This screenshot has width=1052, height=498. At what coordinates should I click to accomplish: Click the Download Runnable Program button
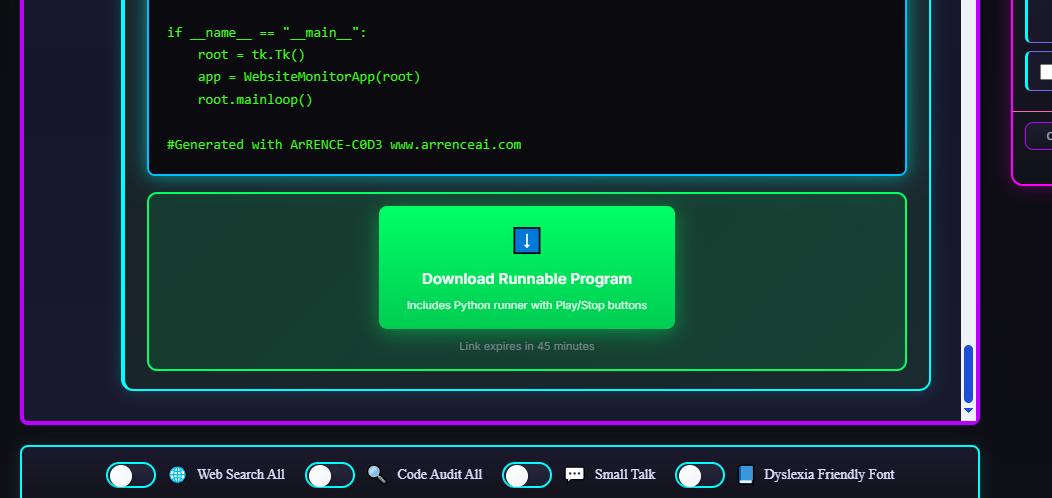[x=527, y=267]
